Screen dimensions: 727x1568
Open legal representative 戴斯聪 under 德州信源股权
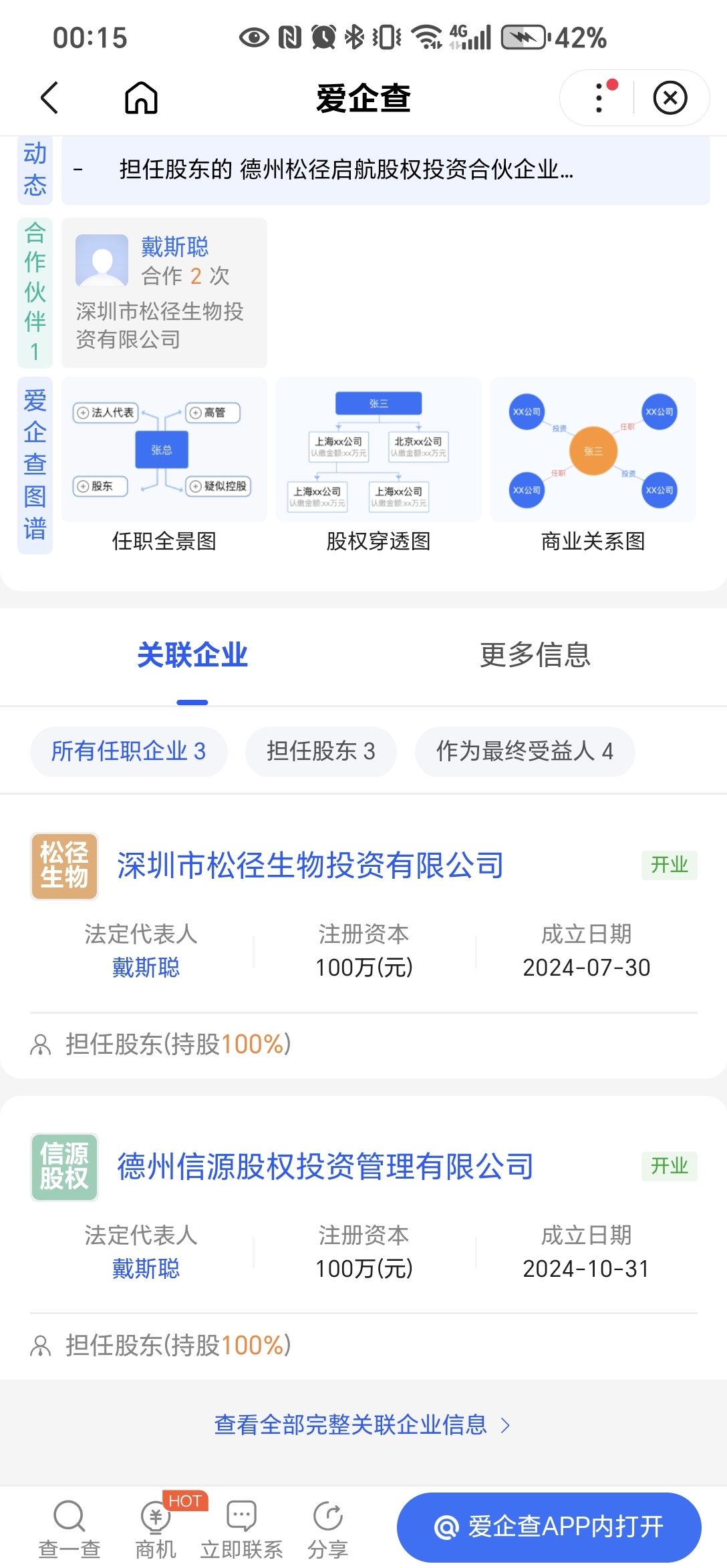click(146, 1269)
